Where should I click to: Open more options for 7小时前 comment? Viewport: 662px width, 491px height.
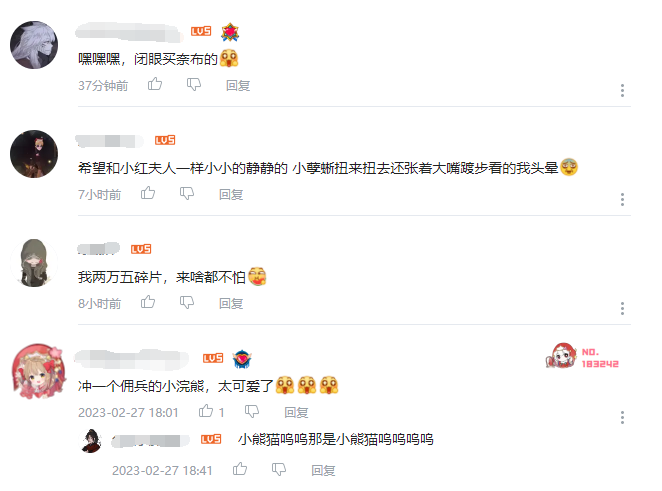point(622,199)
